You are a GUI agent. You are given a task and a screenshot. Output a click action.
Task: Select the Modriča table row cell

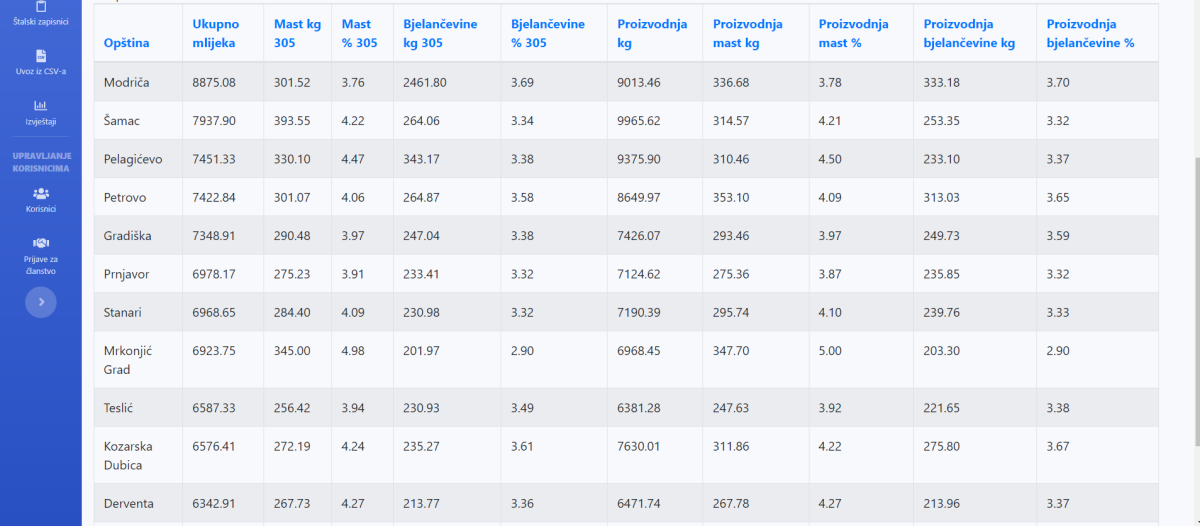tap(127, 82)
